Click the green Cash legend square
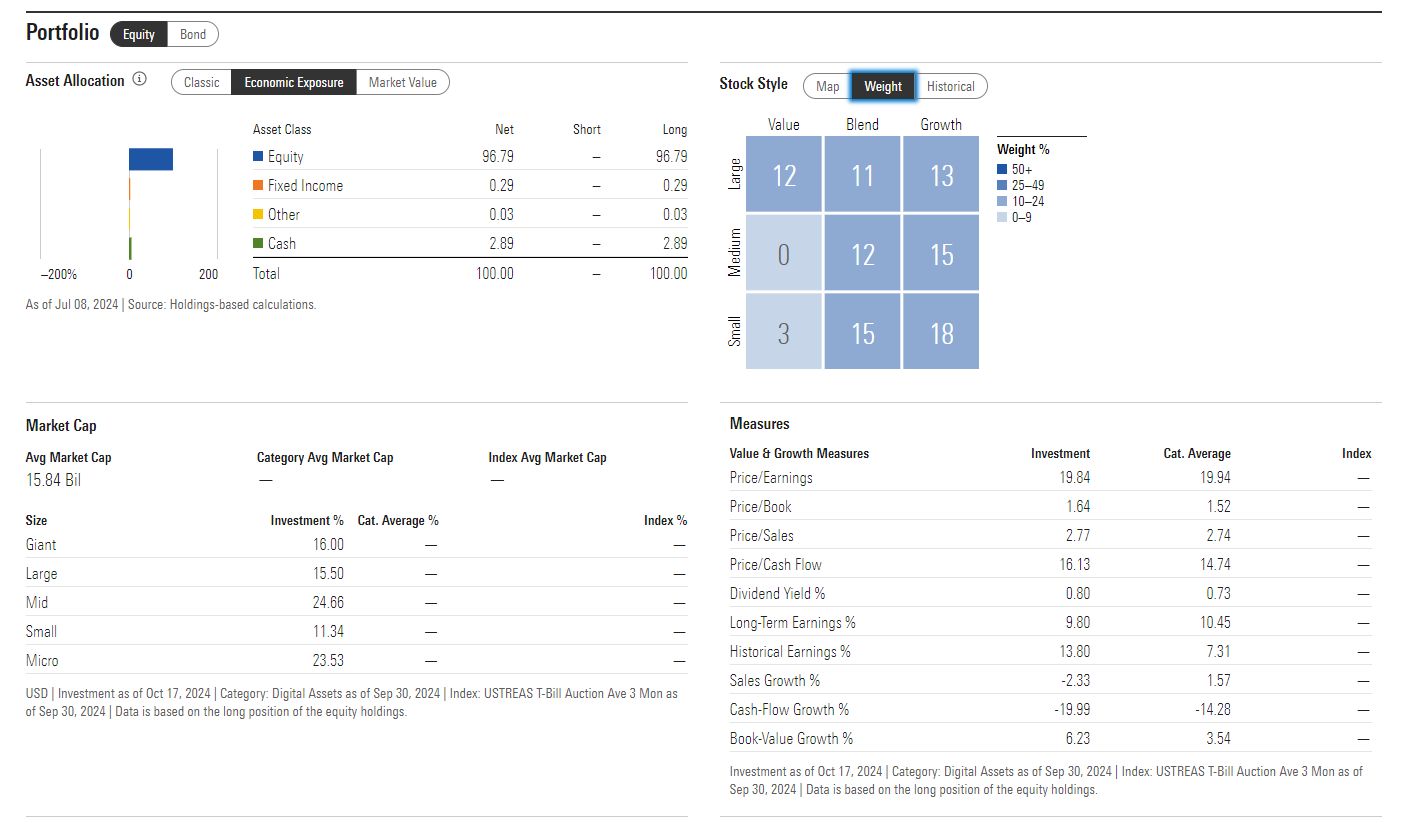 coord(258,243)
